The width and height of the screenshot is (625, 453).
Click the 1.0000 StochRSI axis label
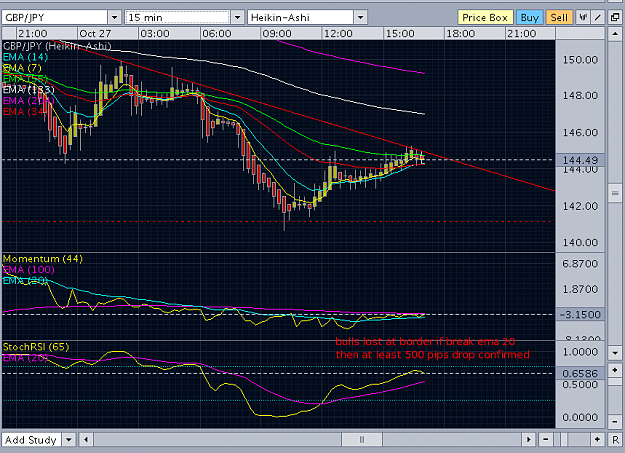(580, 352)
